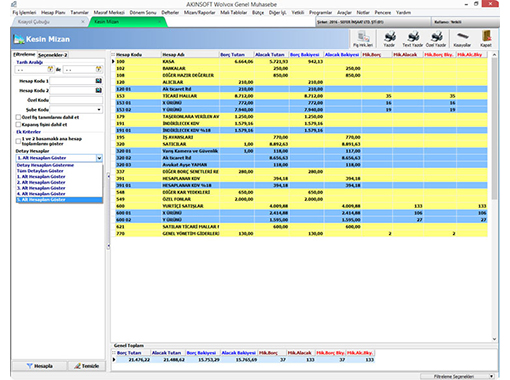510x380 pixels.
Task: Choose 2. Alt Hesapları Göster in list
Action: (59, 182)
